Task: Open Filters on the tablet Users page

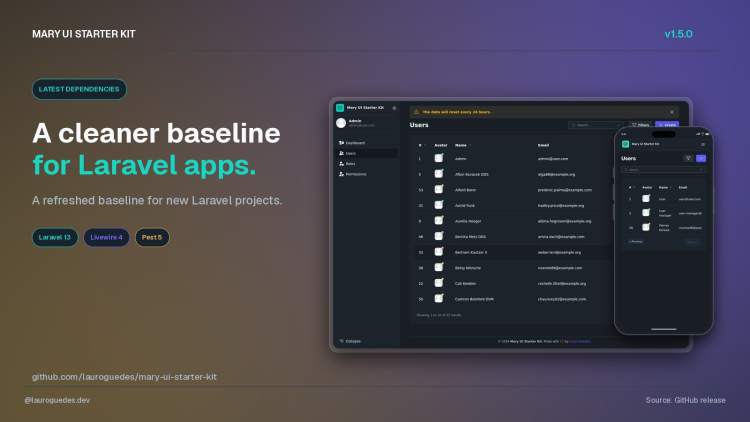Action: (x=640, y=125)
